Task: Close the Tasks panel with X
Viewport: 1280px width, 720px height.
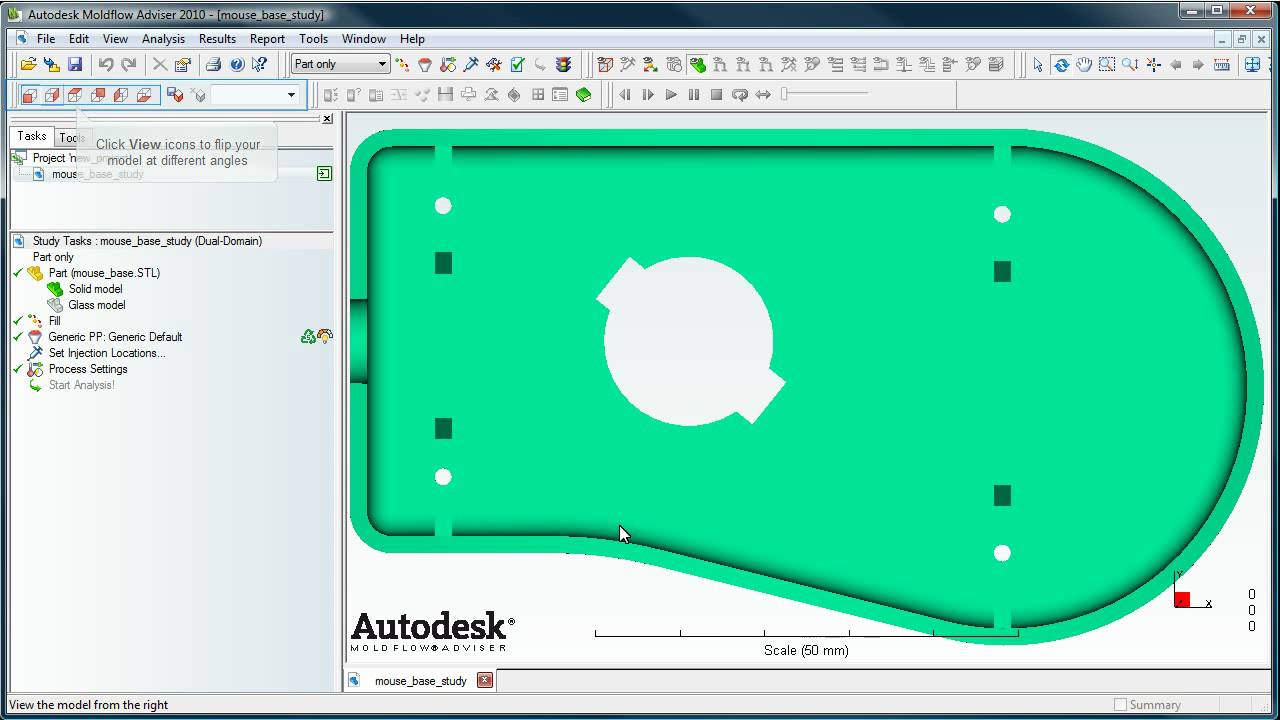Action: pyautogui.click(x=326, y=119)
